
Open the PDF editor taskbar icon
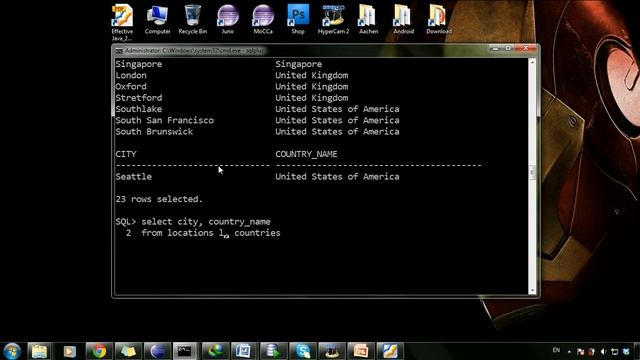[390, 351]
